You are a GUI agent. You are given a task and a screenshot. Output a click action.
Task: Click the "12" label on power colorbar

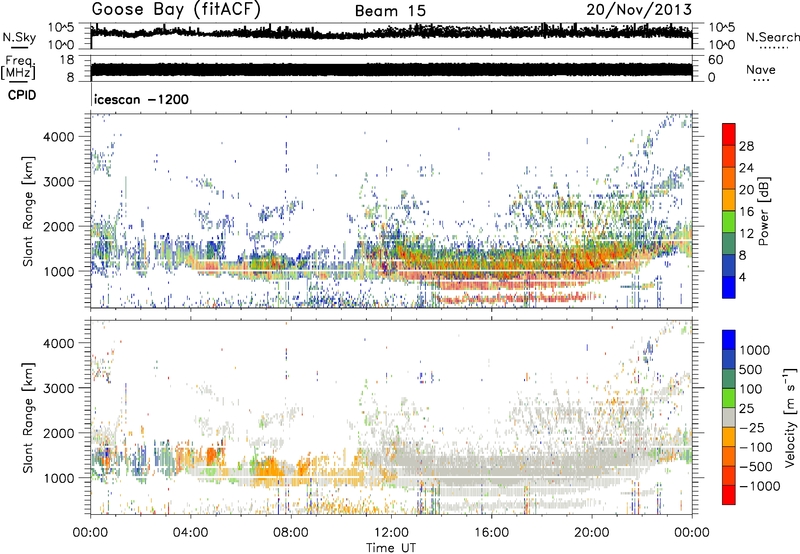tap(746, 234)
